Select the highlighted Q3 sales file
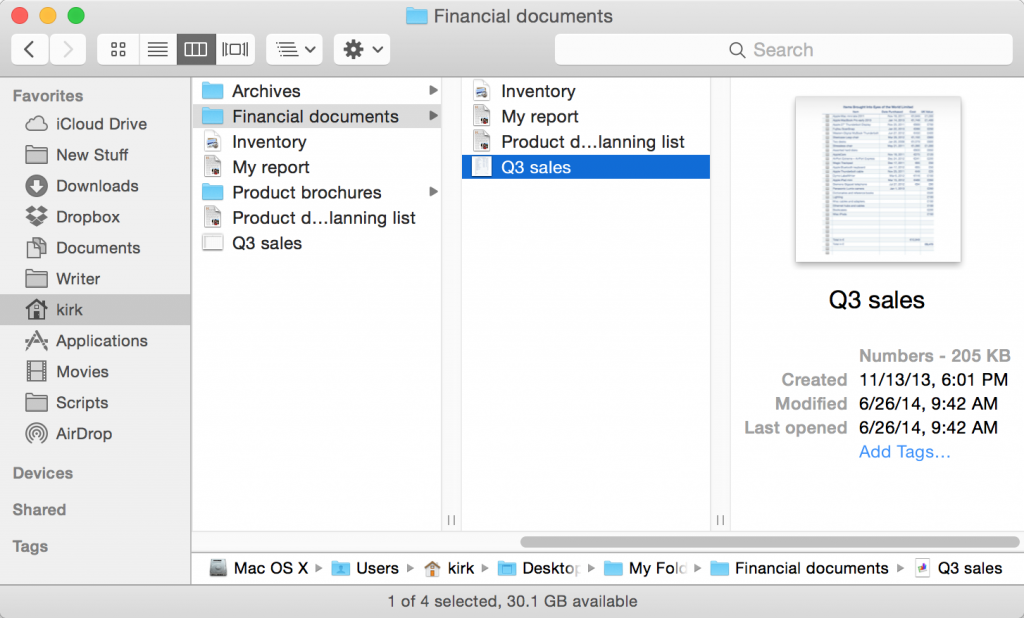 coord(586,167)
